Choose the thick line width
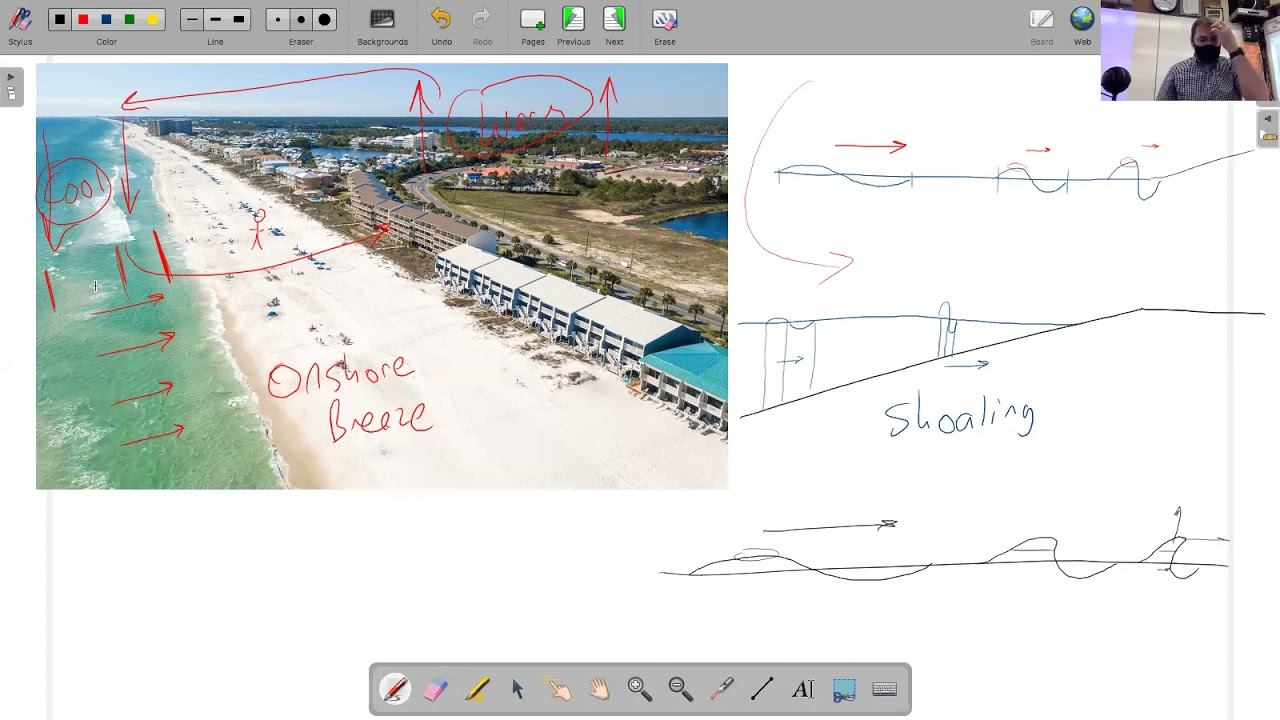1280x720 pixels. tap(238, 19)
